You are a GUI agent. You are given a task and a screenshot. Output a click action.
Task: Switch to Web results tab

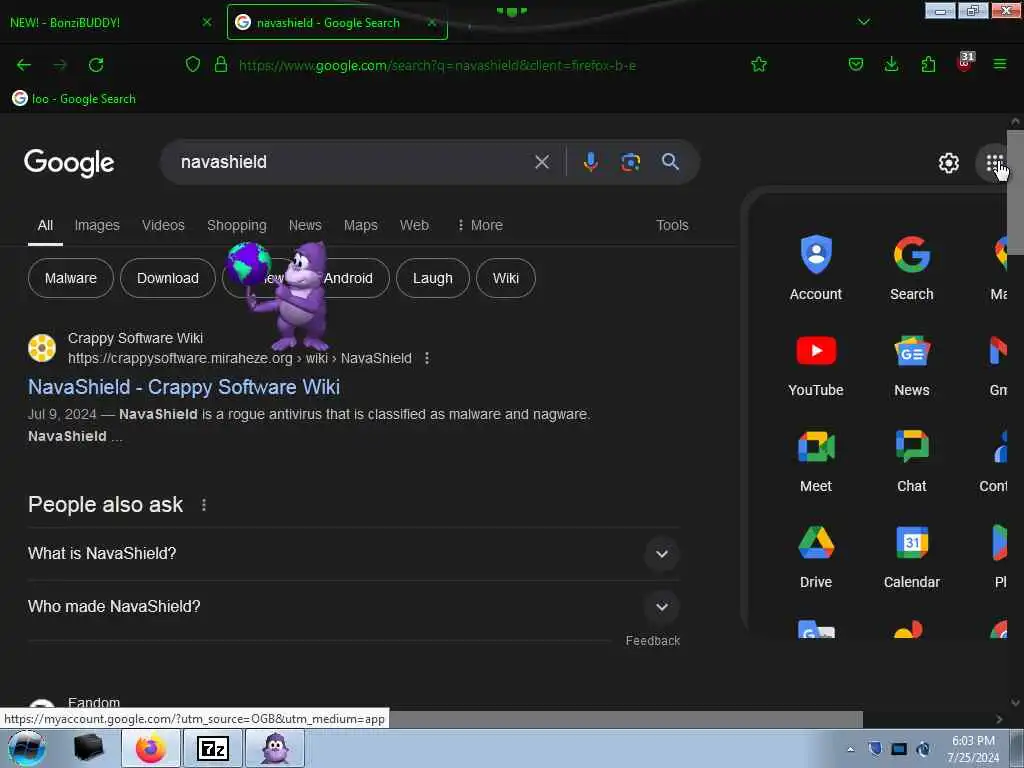click(414, 225)
